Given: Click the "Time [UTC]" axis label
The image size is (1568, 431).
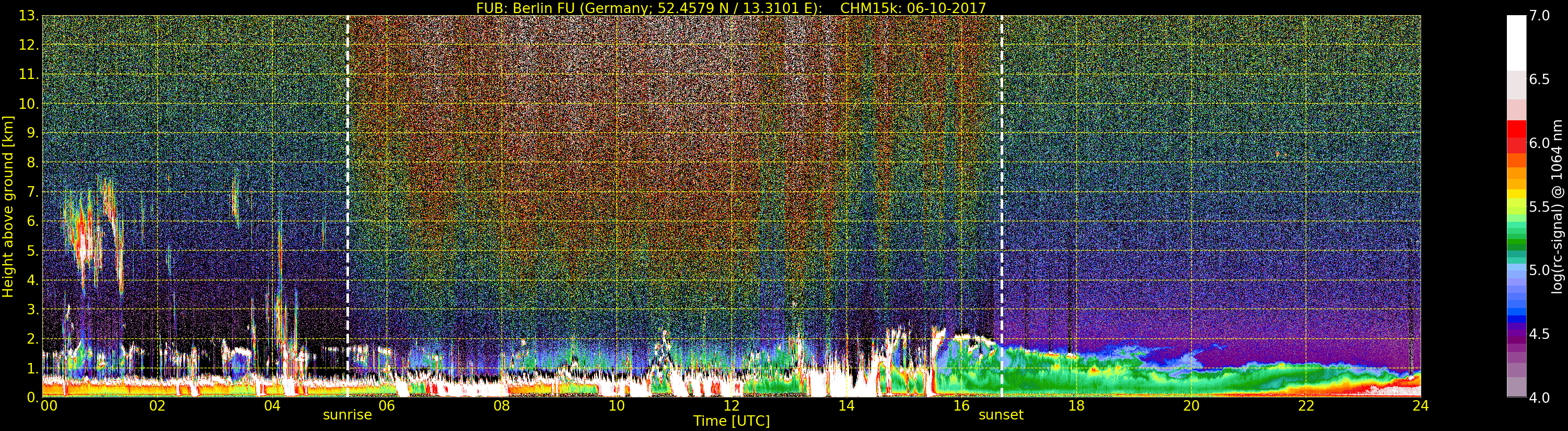Looking at the screenshot, I should [731, 421].
